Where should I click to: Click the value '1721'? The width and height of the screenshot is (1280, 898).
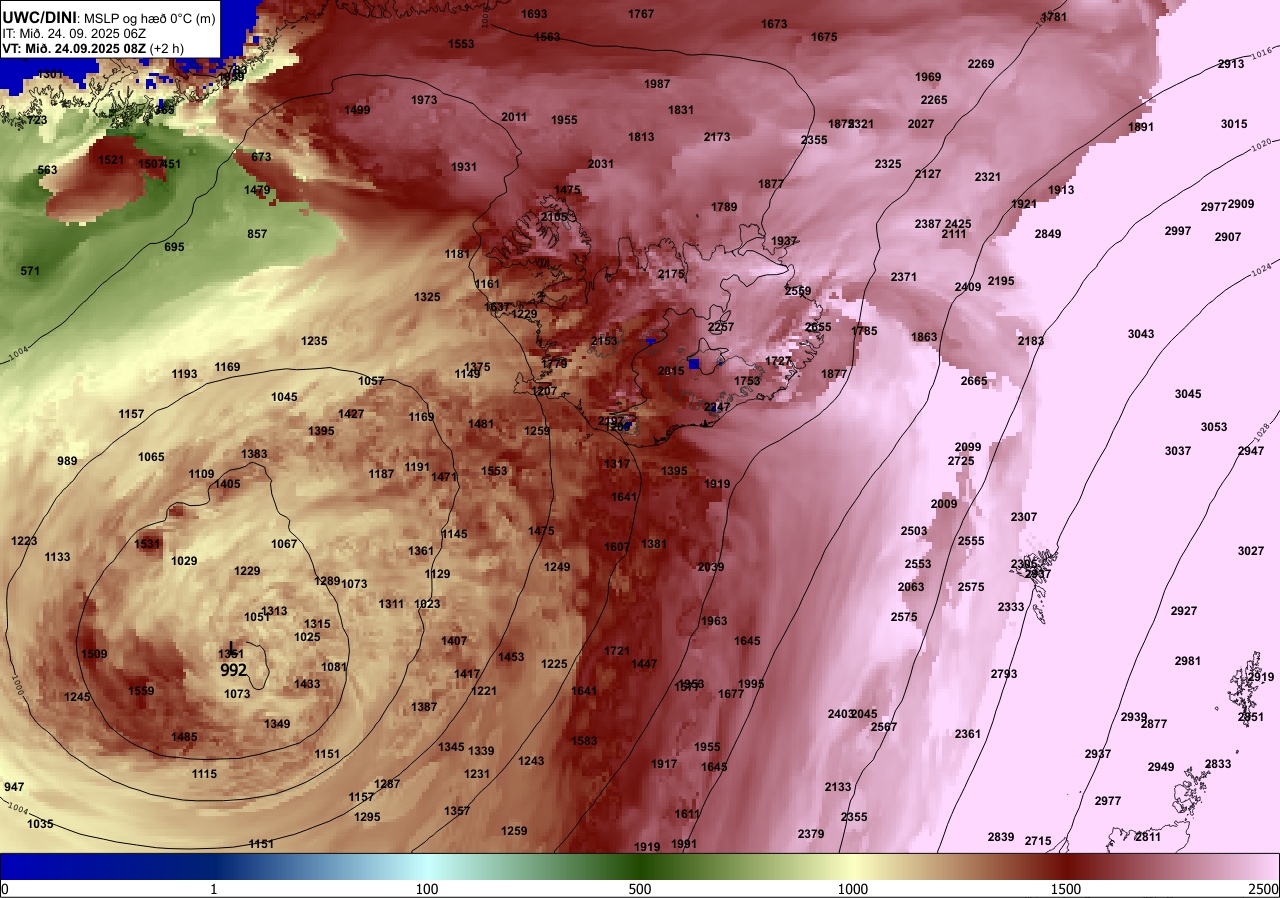617,651
